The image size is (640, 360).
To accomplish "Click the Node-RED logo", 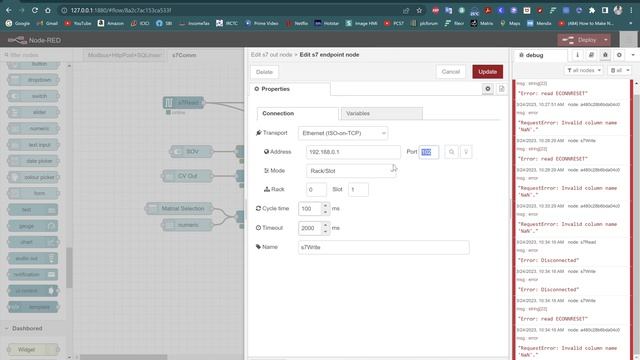I will click(34, 40).
